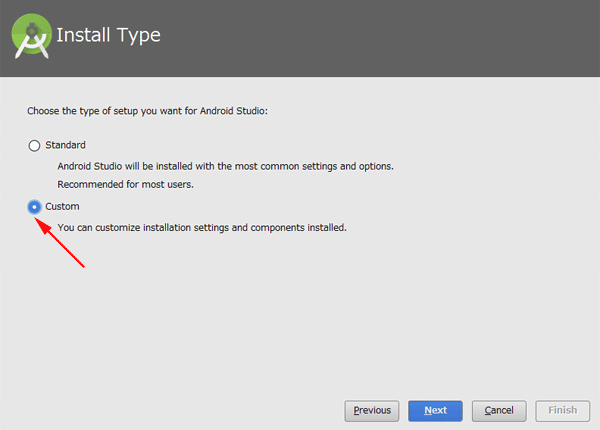The height and width of the screenshot is (430, 600).
Task: Click 'Recommended for most users.' text
Action: pyautogui.click(x=126, y=184)
